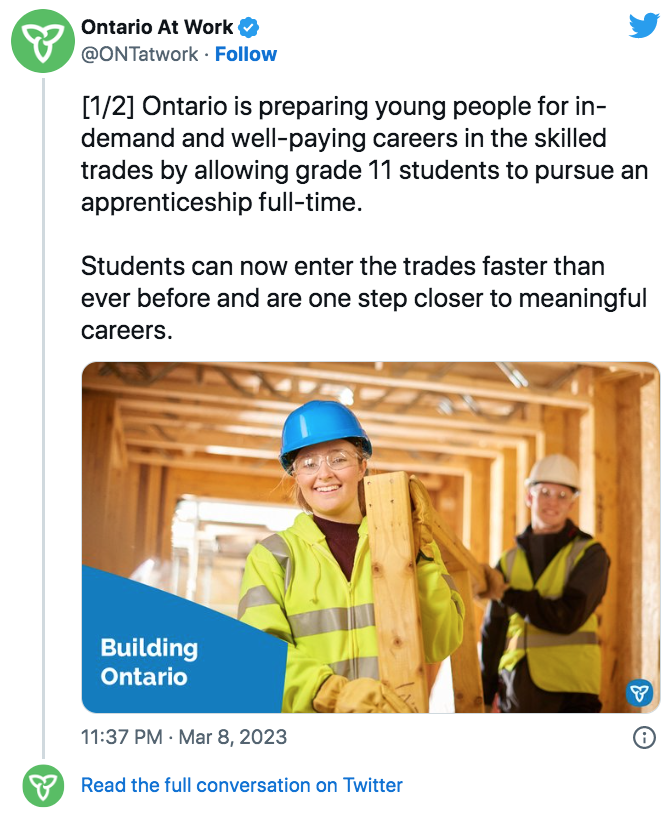Click the small trillium avatar beside conversation link

(40, 785)
